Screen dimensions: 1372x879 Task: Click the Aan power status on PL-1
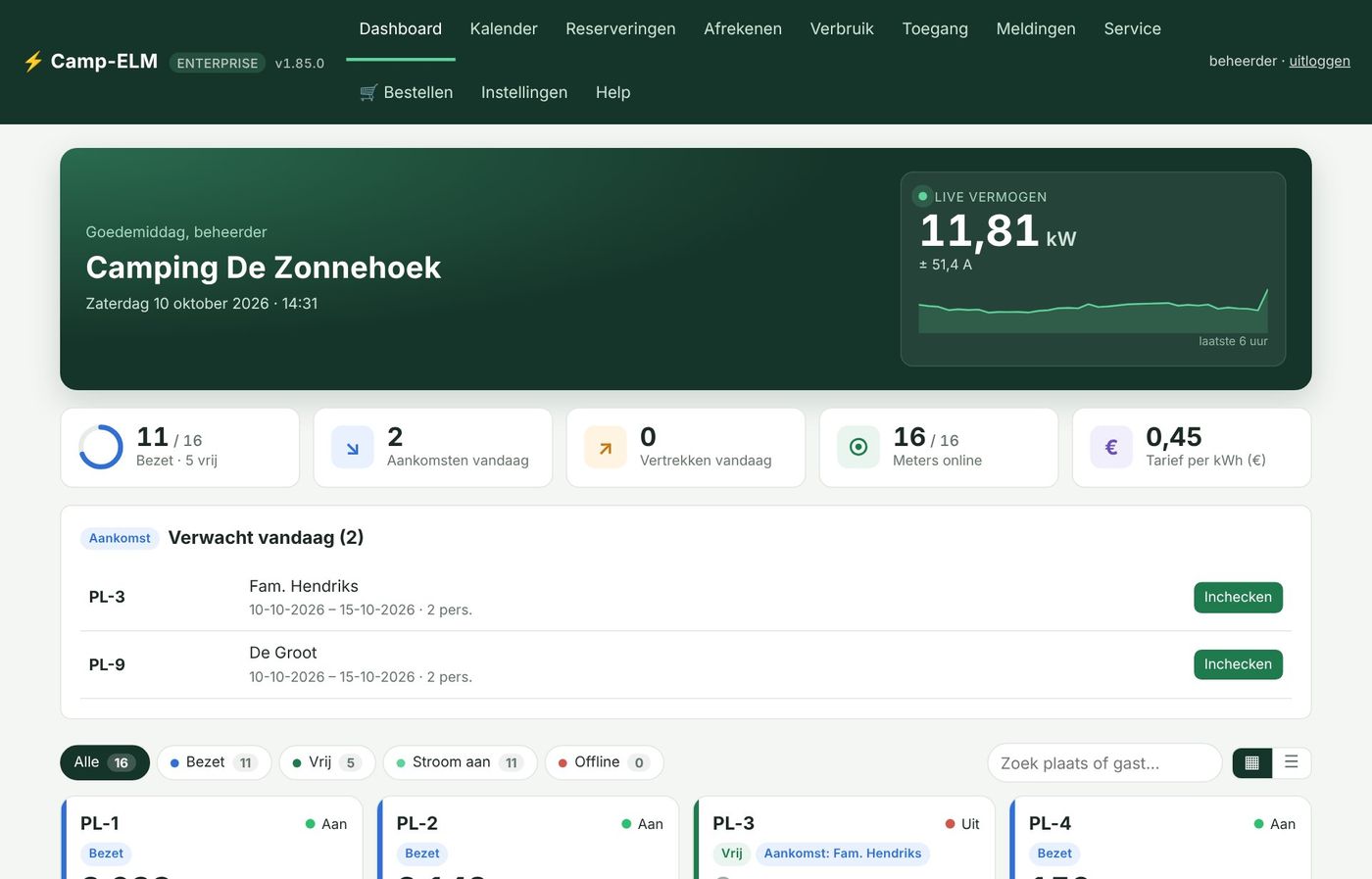tap(326, 824)
